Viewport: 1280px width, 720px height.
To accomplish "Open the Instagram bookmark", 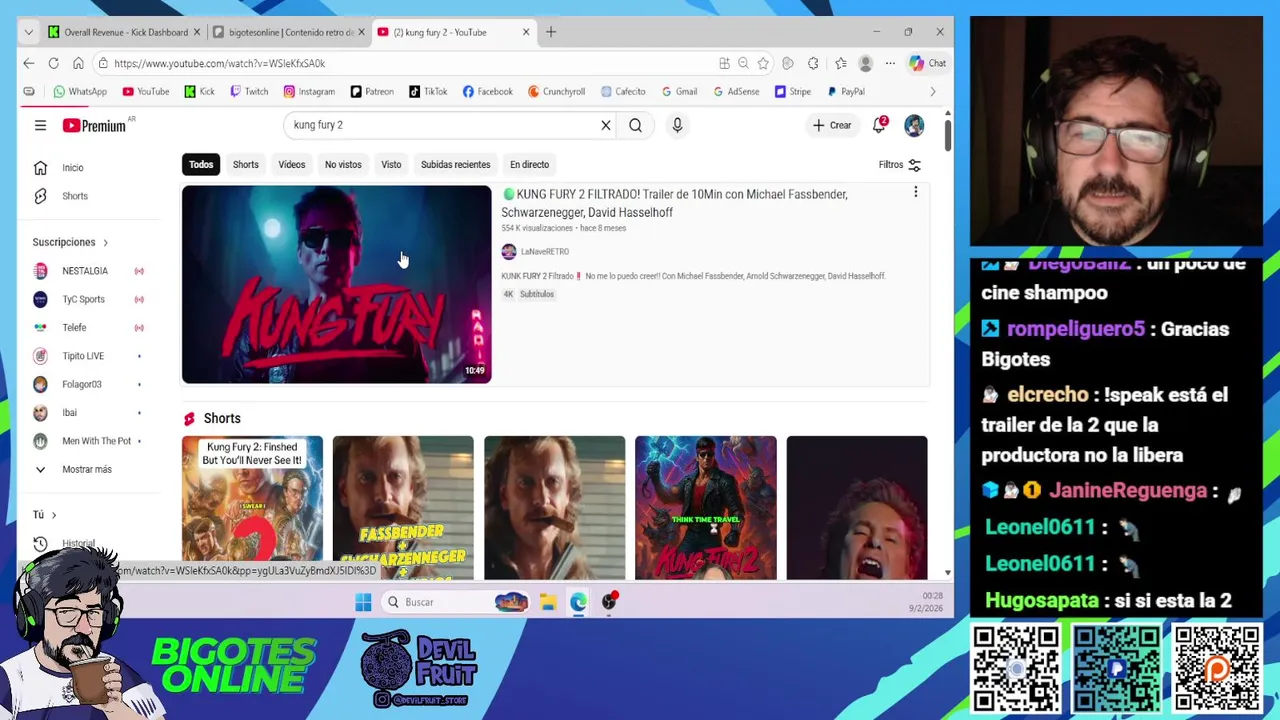I will click(x=309, y=91).
